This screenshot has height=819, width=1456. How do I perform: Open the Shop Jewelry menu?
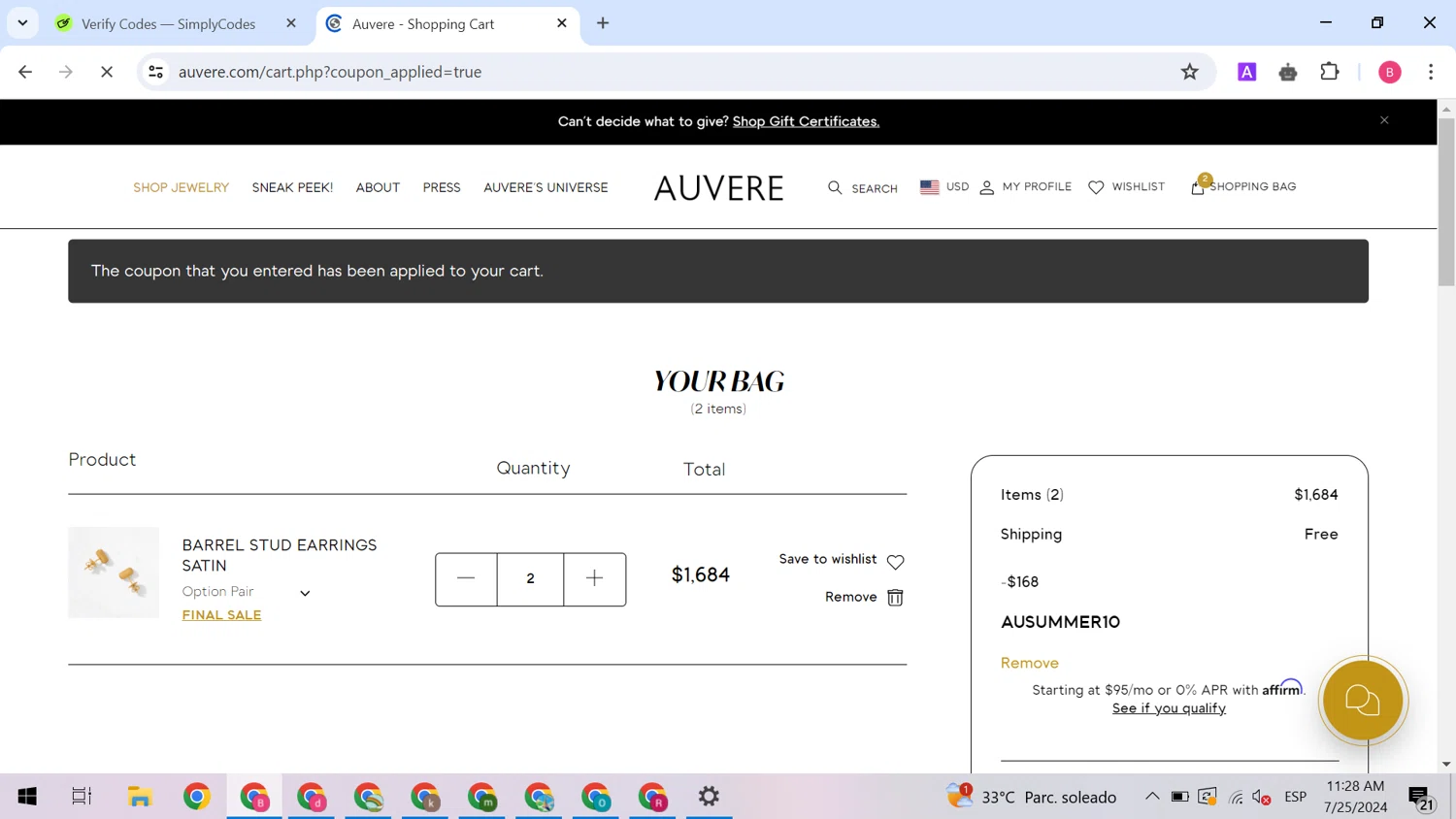point(182,187)
